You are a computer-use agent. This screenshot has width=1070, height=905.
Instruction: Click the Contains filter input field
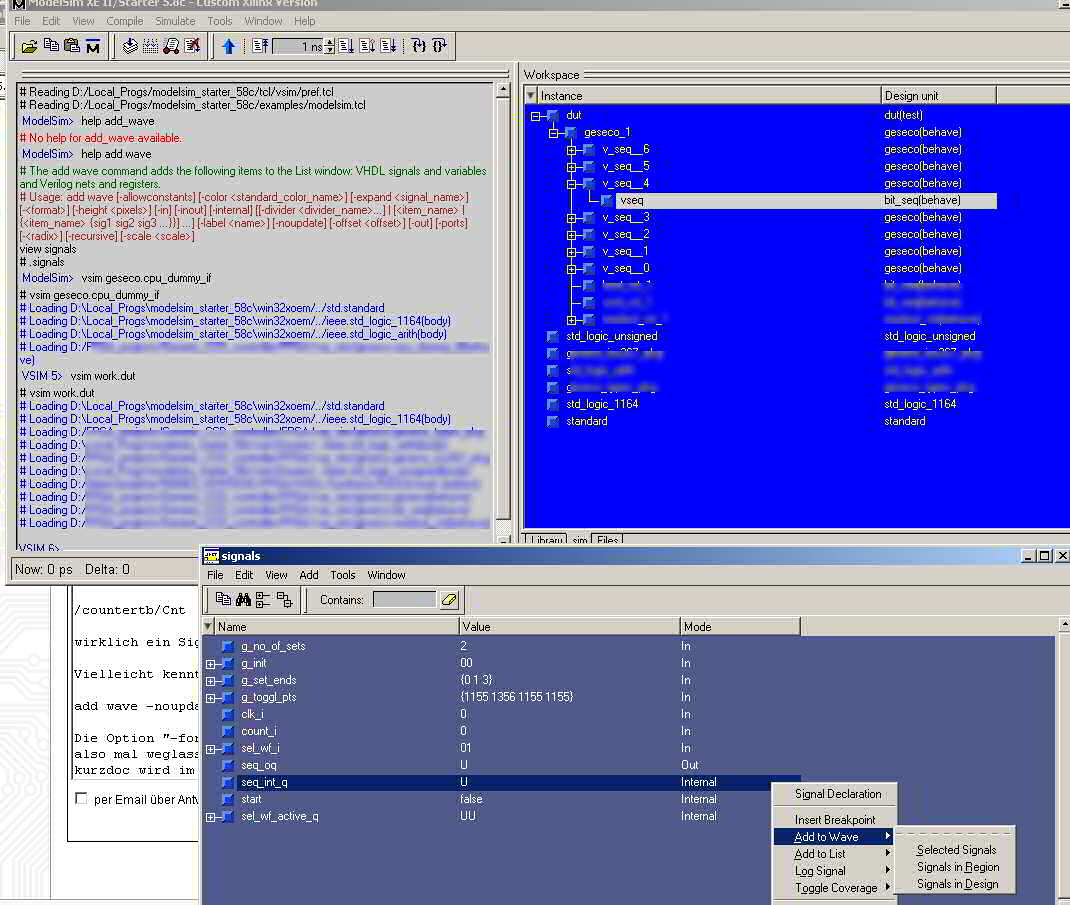pos(404,599)
